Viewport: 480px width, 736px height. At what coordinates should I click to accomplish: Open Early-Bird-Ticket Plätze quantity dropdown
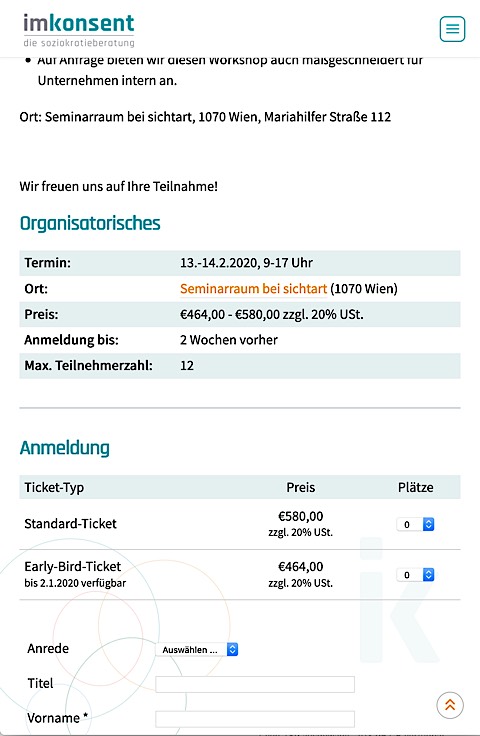[416, 575]
